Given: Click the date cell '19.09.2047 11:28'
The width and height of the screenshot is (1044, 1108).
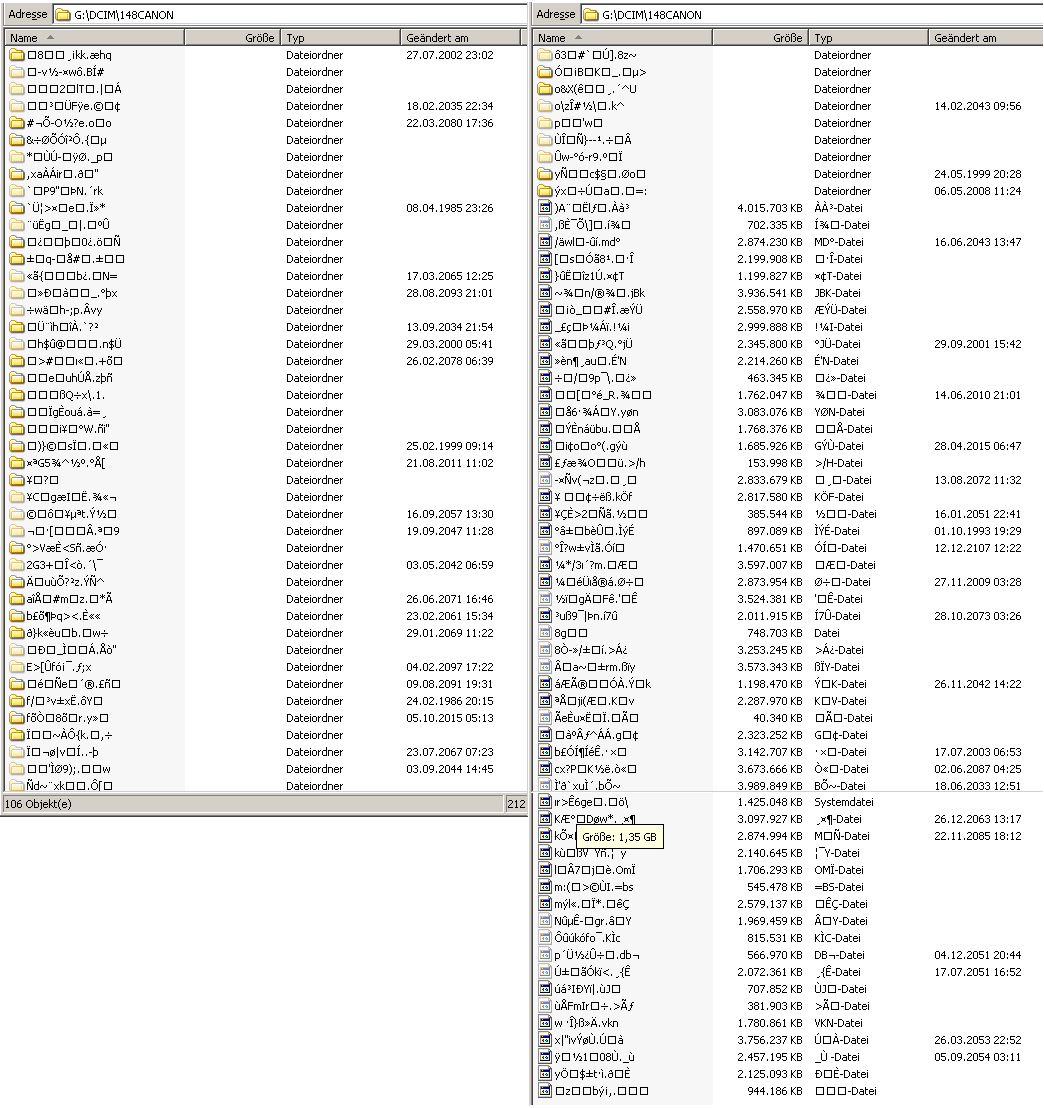Looking at the screenshot, I should 450,531.
